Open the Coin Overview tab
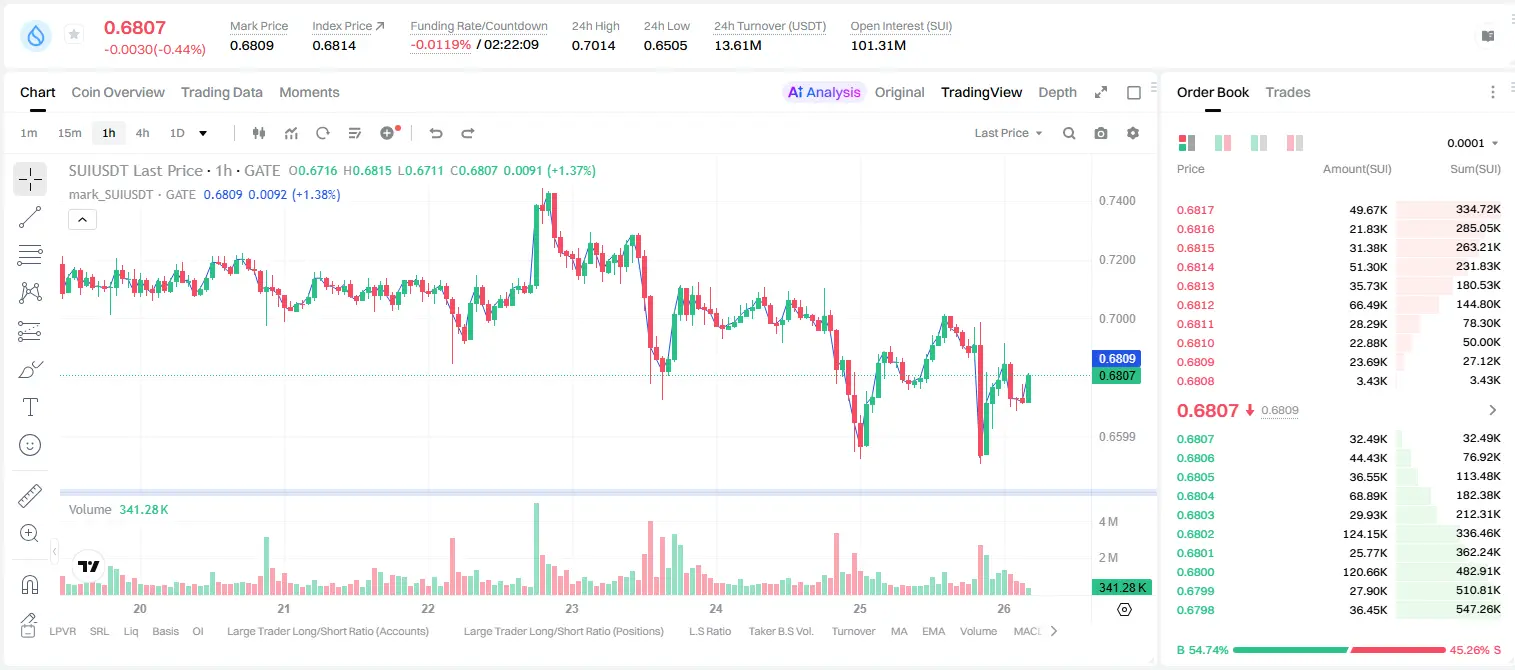The height and width of the screenshot is (670, 1515). point(118,92)
